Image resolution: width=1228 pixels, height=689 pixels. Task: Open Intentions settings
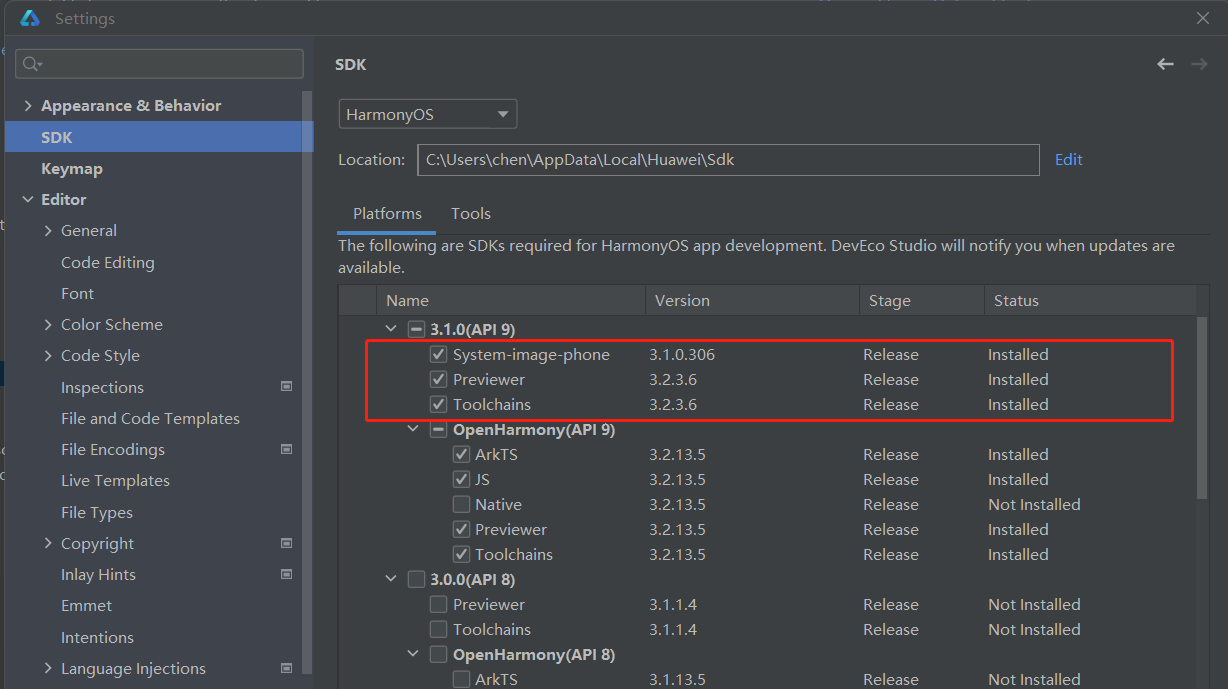[x=97, y=637]
